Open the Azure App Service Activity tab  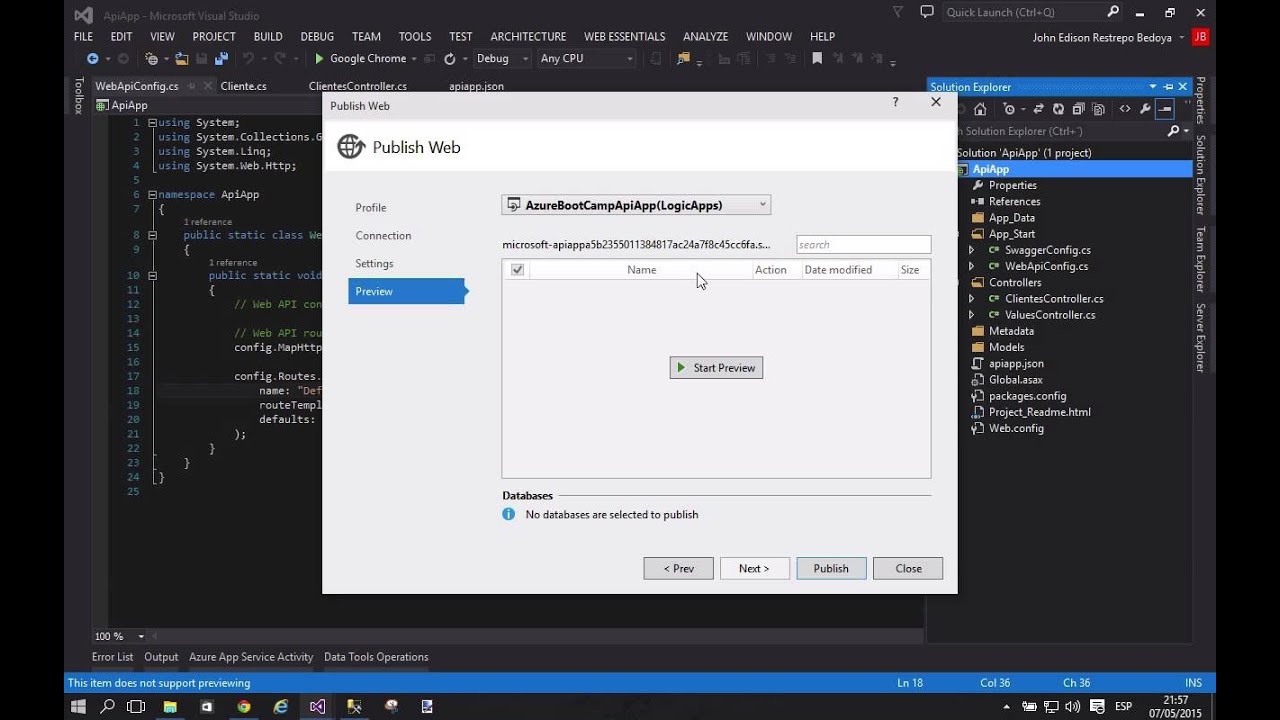tap(251, 657)
